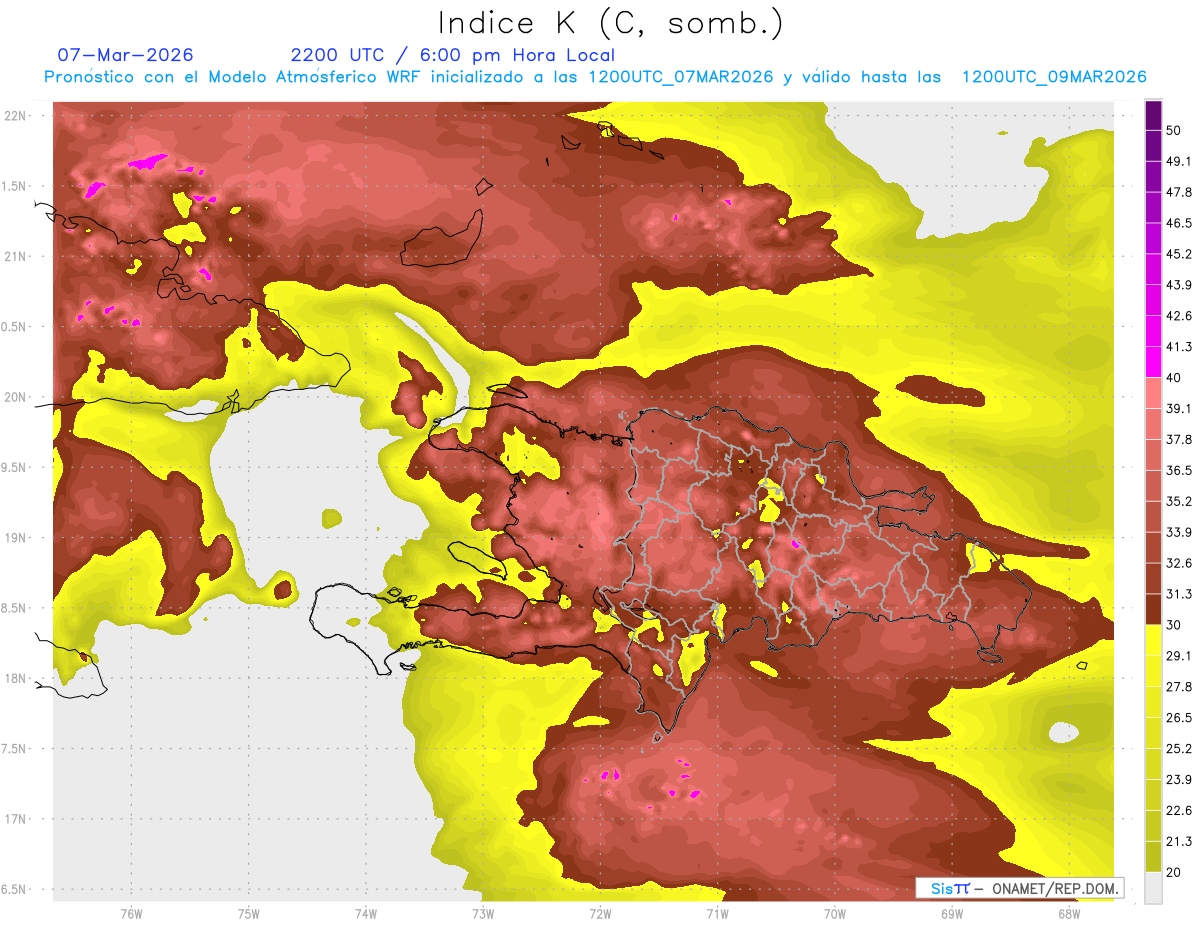
Task: Click the date label '07-Mar-2026'
Action: point(126,55)
